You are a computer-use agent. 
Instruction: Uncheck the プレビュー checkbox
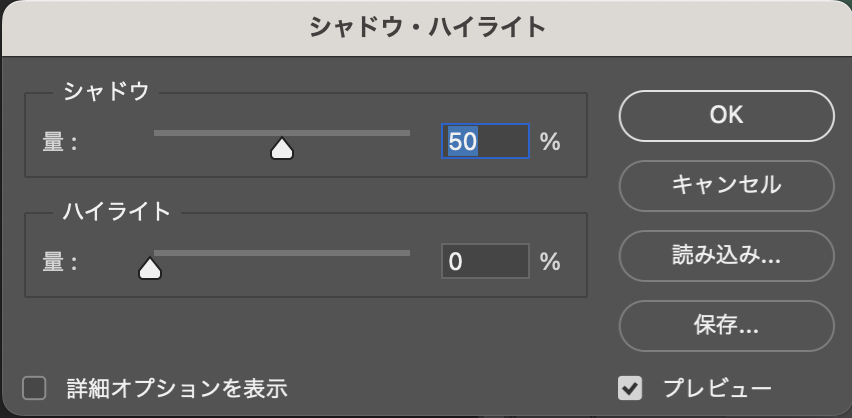[x=630, y=387]
